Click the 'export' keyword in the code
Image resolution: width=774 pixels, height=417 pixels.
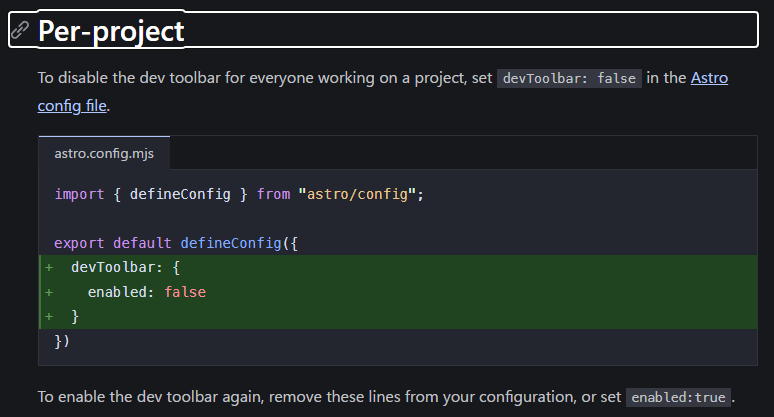tap(79, 243)
